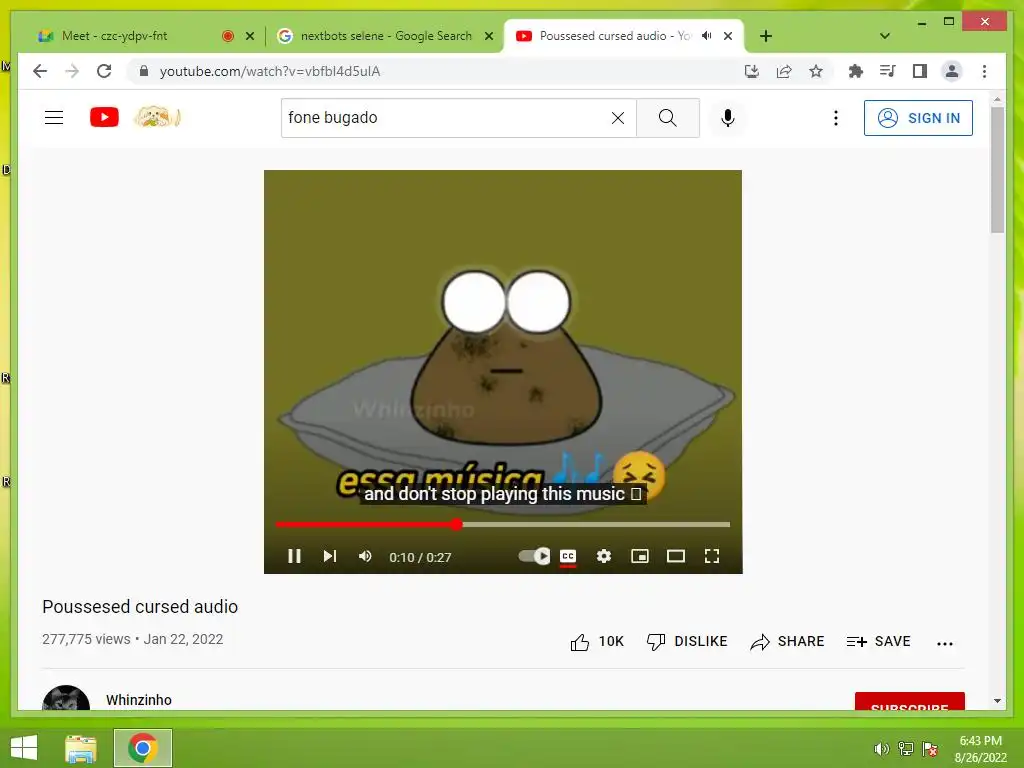Save video to playlist

pyautogui.click(x=878, y=642)
